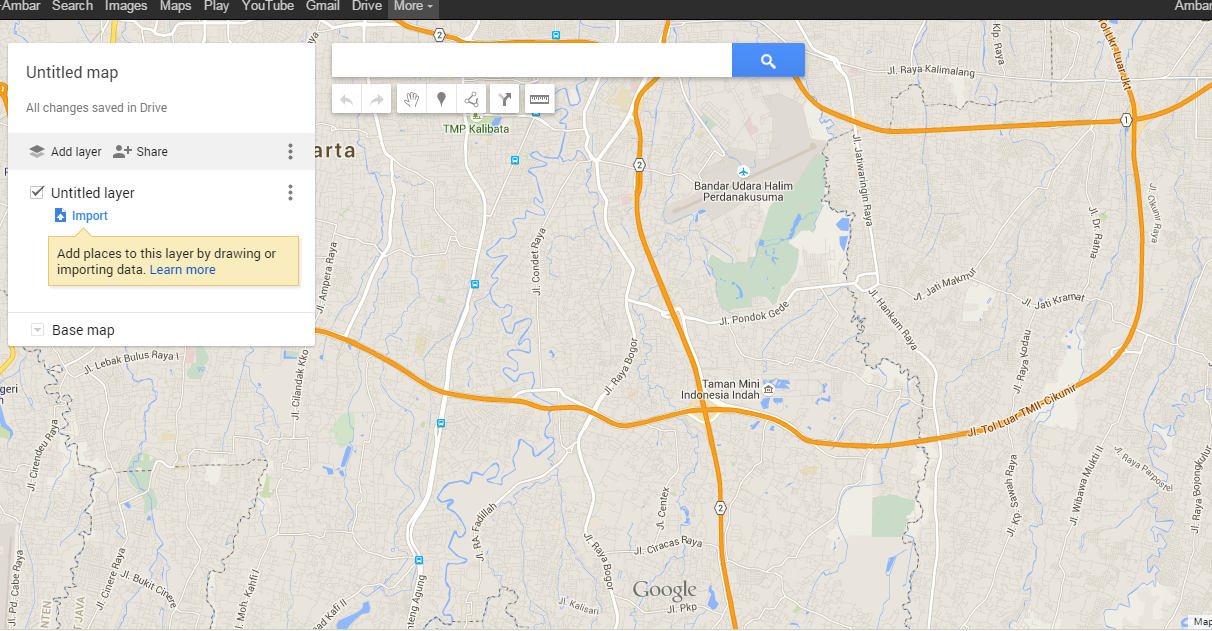Click the blue search magnifier button
1212x631 pixels.
click(768, 61)
